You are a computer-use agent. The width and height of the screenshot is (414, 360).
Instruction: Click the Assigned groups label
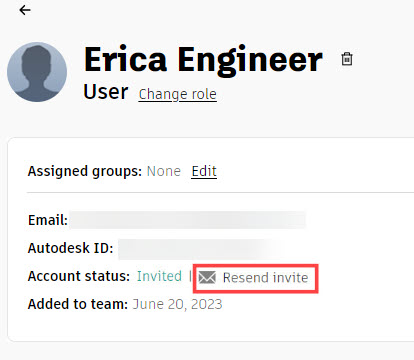click(85, 171)
